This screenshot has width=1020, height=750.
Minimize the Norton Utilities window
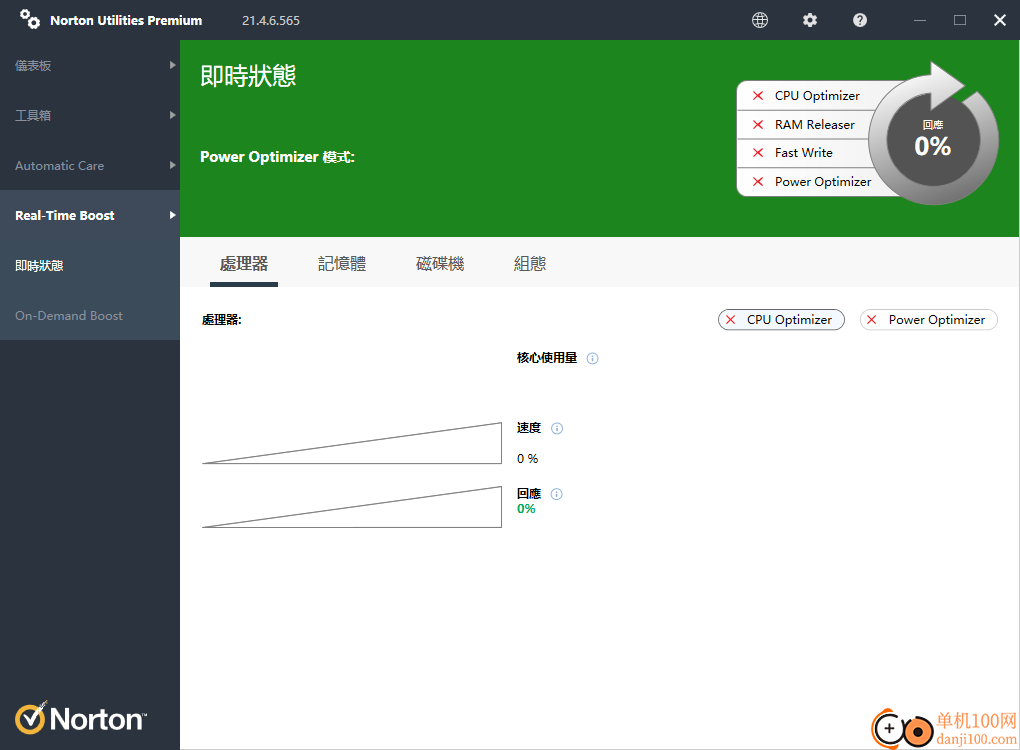[920, 20]
